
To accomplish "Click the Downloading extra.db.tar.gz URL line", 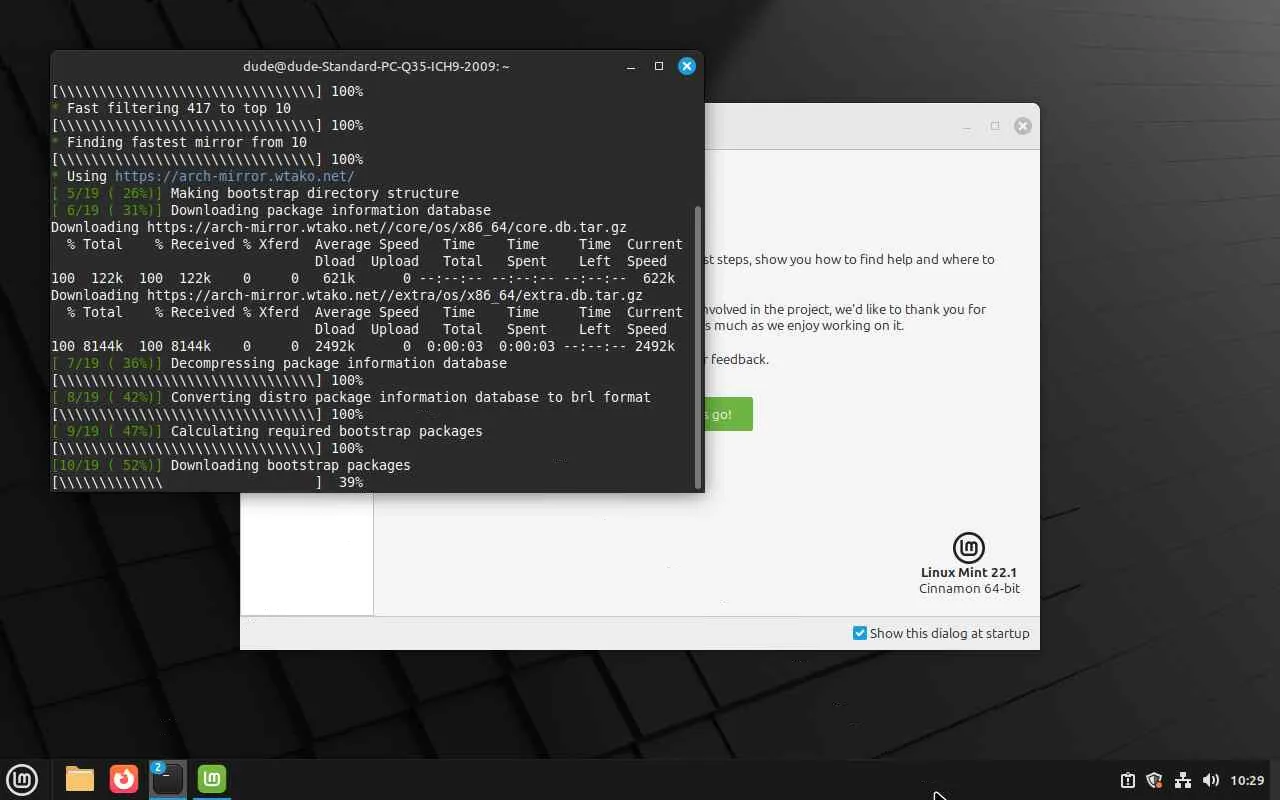I will pos(347,295).
